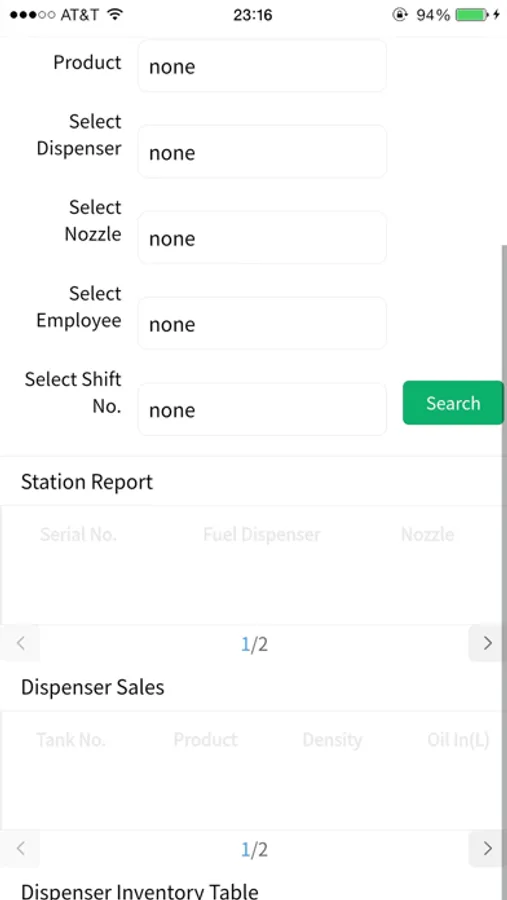Screen dimensions: 507x900
Task: Open the Select Shift No. dropdown
Action: coord(262,409)
